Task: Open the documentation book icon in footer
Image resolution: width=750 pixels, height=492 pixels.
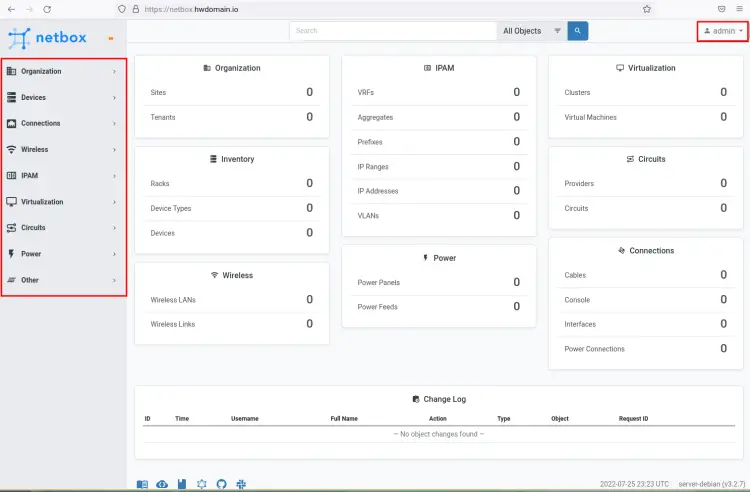Action: [x=142, y=484]
